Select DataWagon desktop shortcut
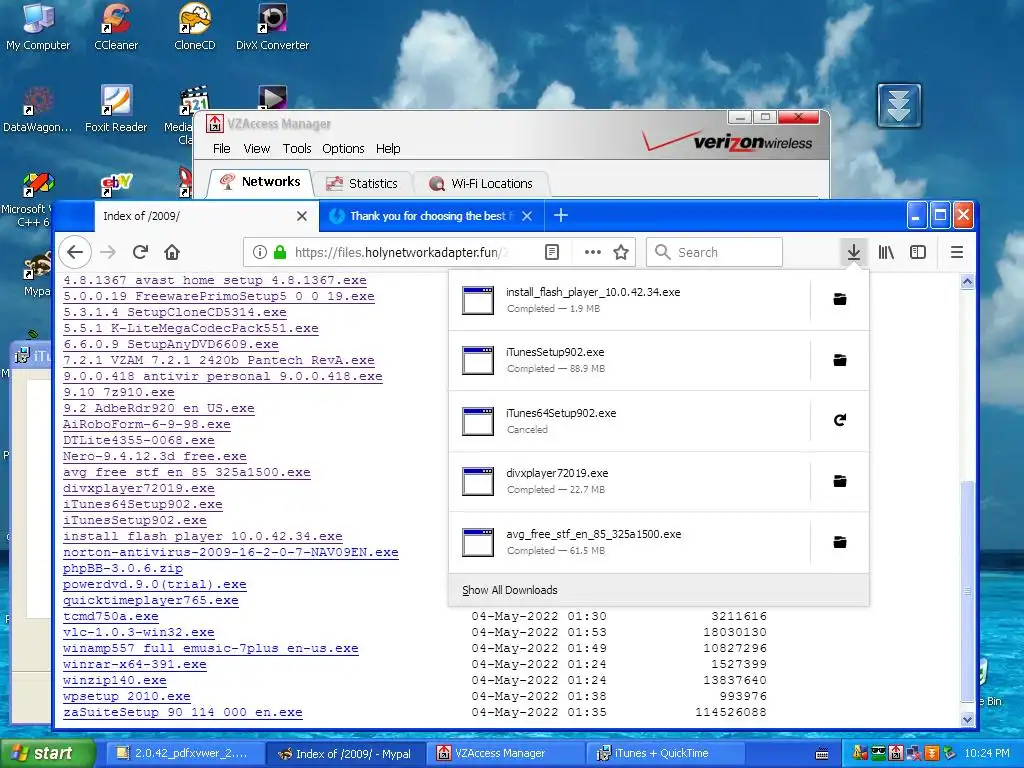The width and height of the screenshot is (1024, 768). click(37, 110)
